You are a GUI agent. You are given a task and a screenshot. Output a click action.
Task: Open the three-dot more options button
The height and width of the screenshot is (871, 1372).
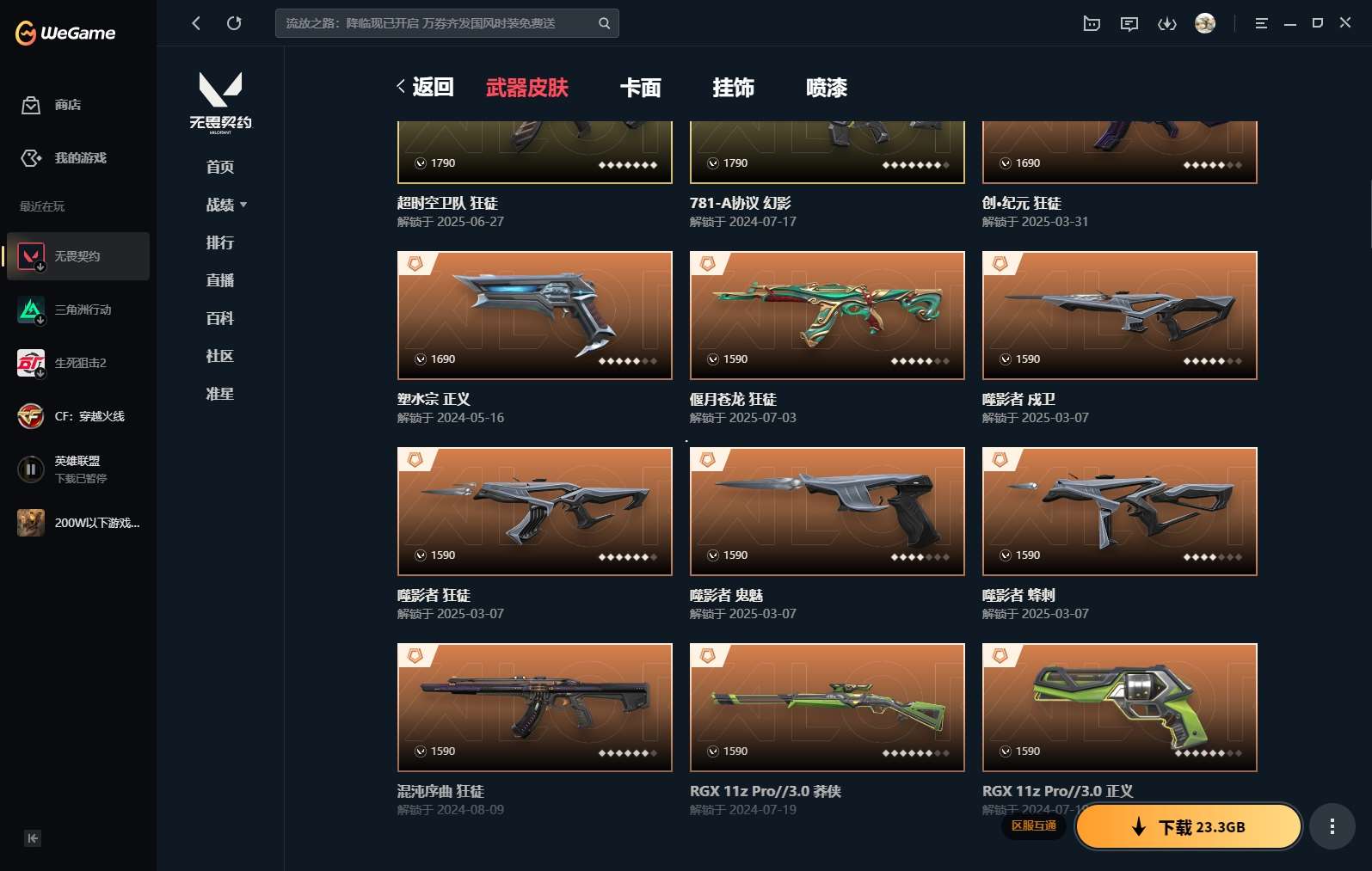[1332, 827]
